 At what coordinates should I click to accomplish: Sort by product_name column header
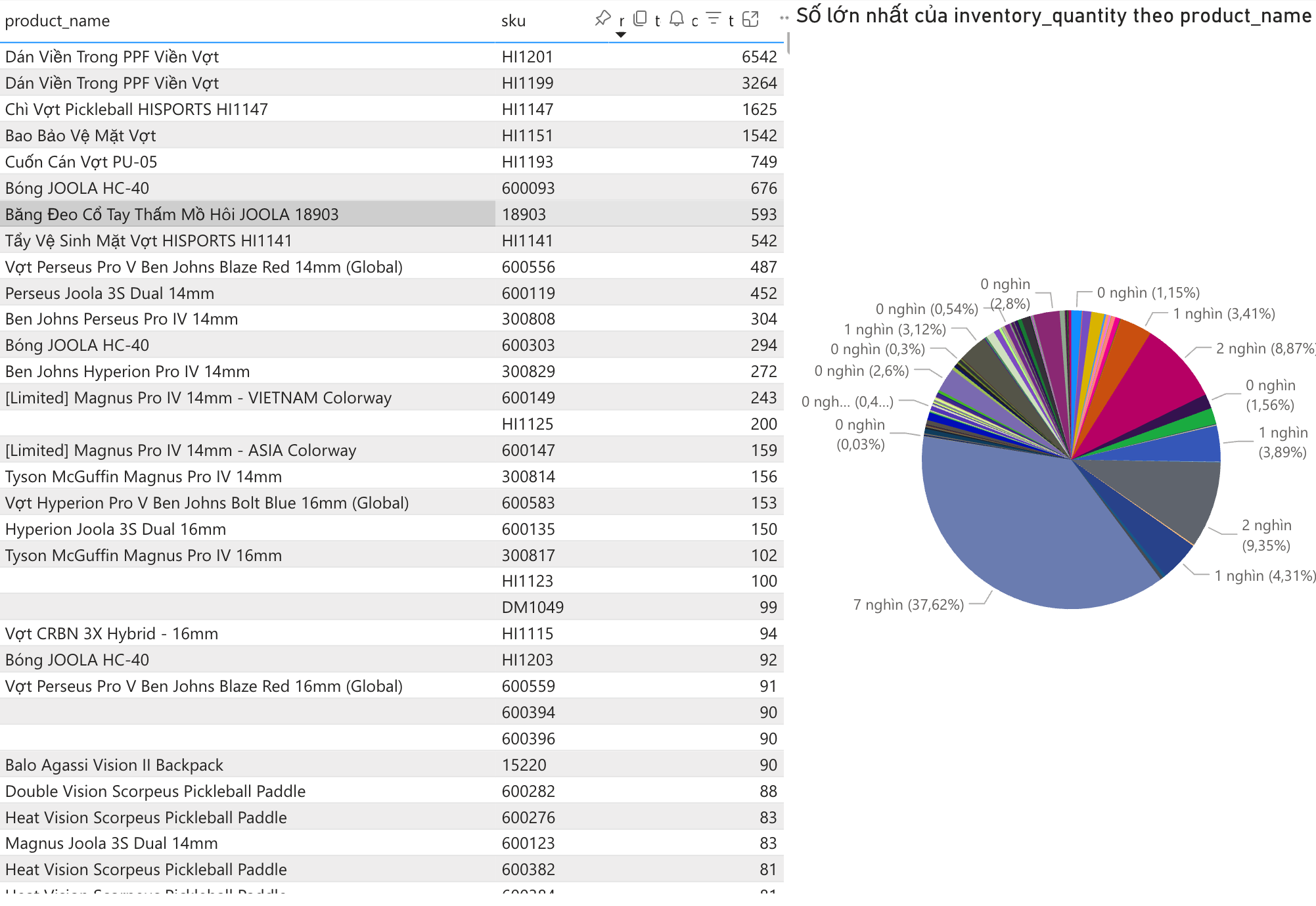point(57,20)
